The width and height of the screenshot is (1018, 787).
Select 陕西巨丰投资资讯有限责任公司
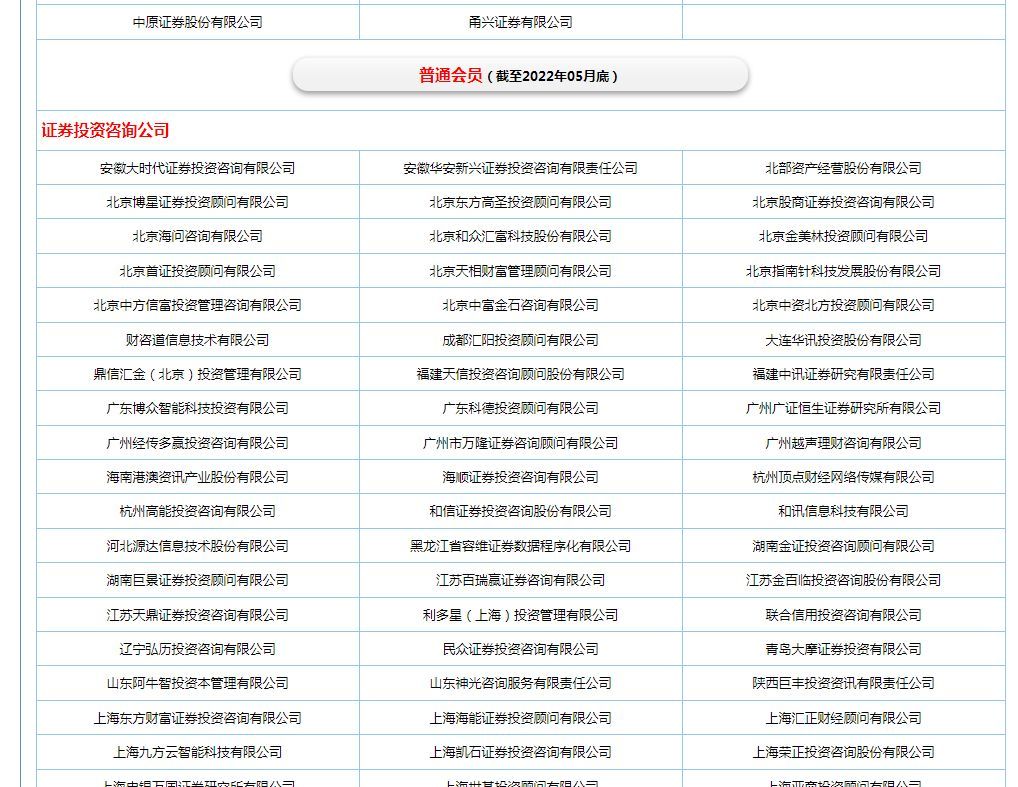click(x=843, y=683)
